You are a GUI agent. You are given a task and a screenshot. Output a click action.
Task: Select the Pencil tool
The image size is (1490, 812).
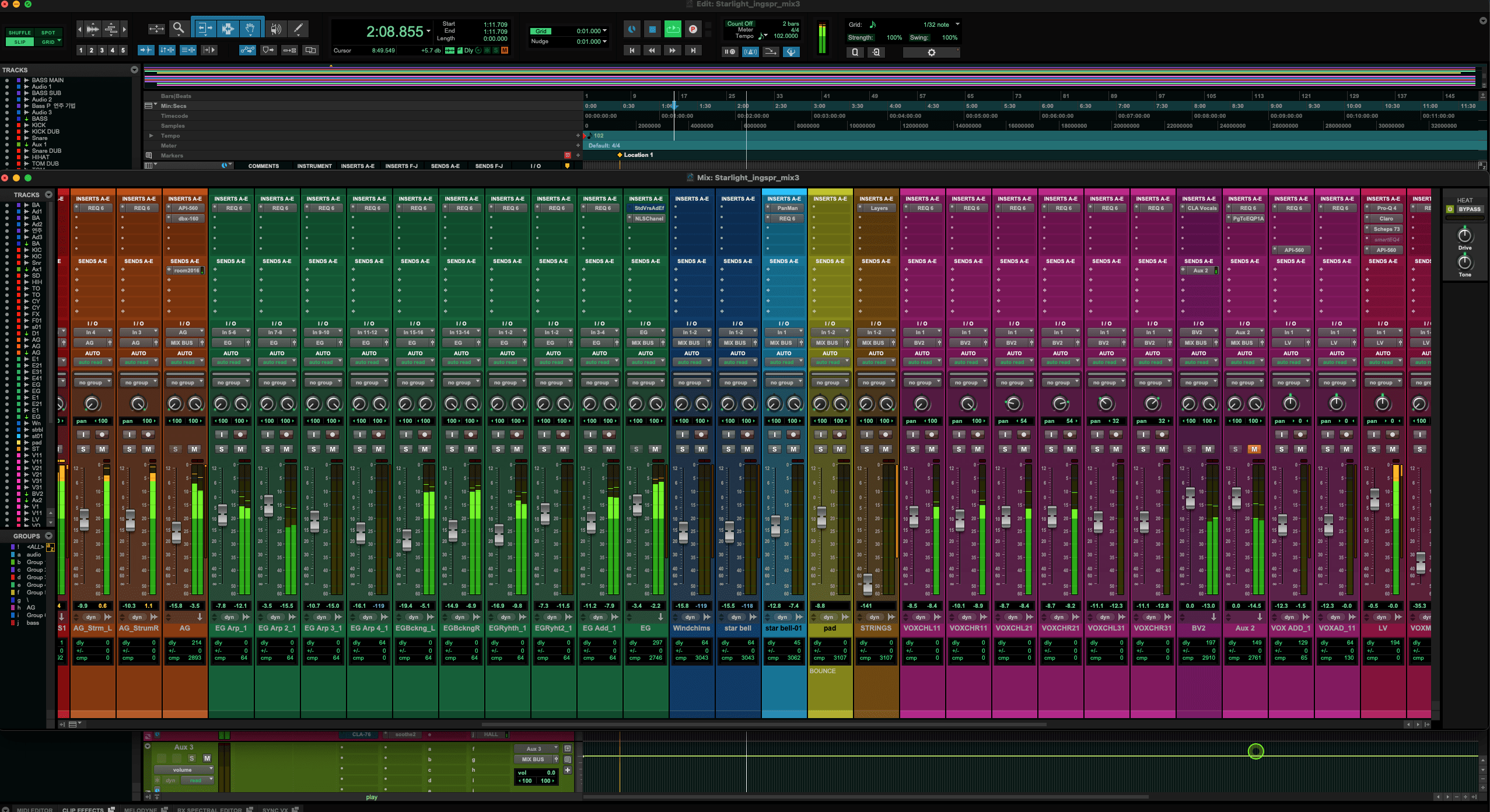pos(298,28)
